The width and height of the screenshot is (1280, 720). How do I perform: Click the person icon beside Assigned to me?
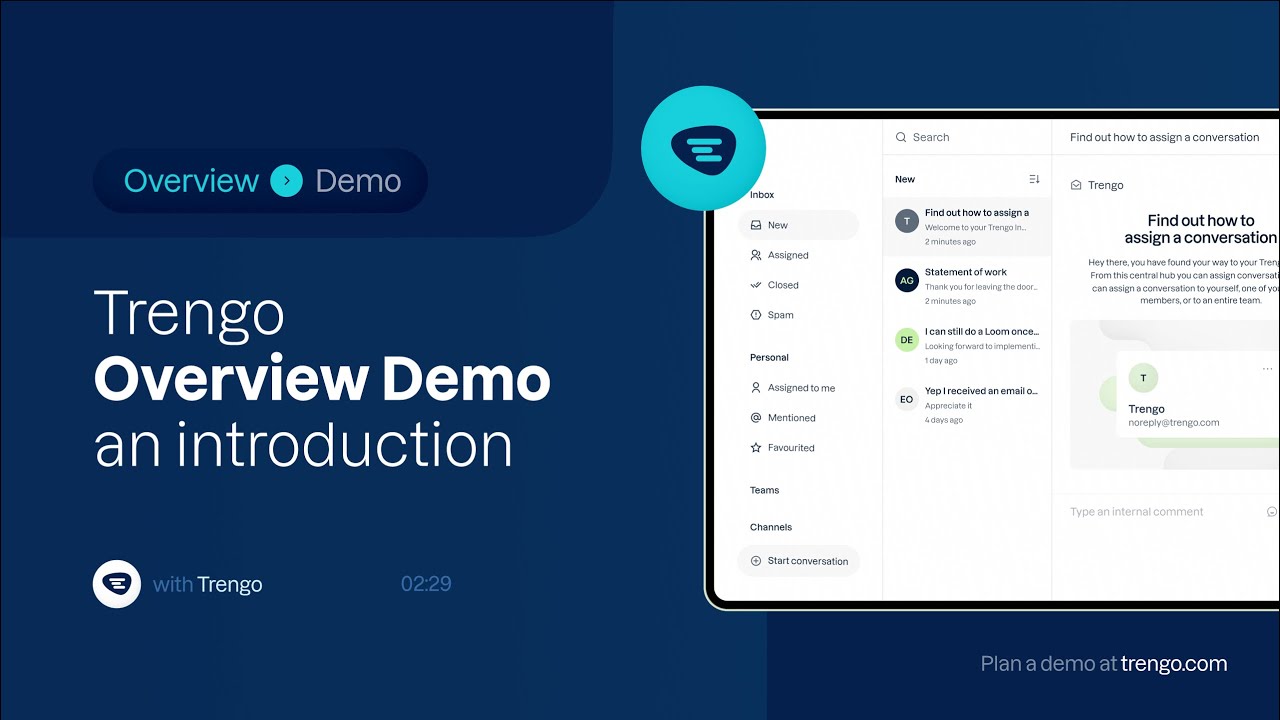(x=756, y=388)
